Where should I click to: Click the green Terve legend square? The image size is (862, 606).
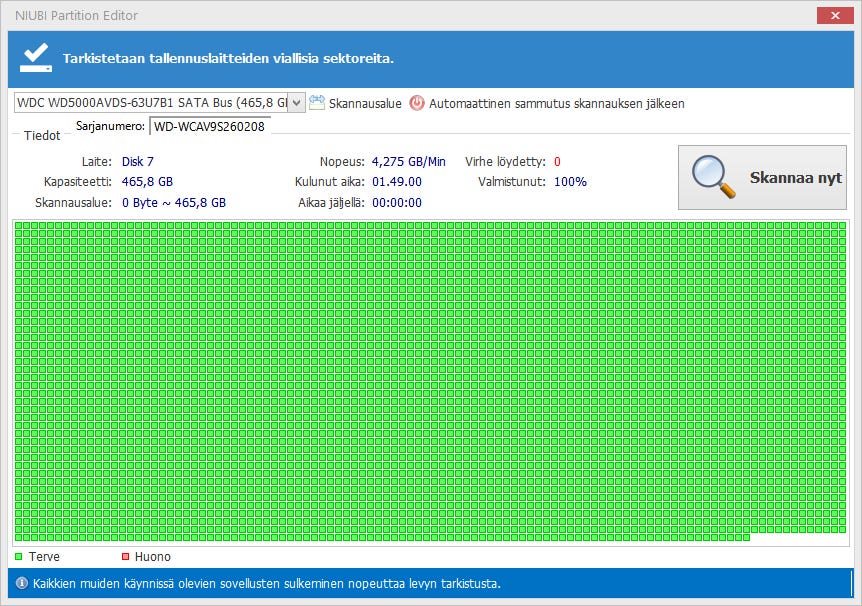point(19,557)
